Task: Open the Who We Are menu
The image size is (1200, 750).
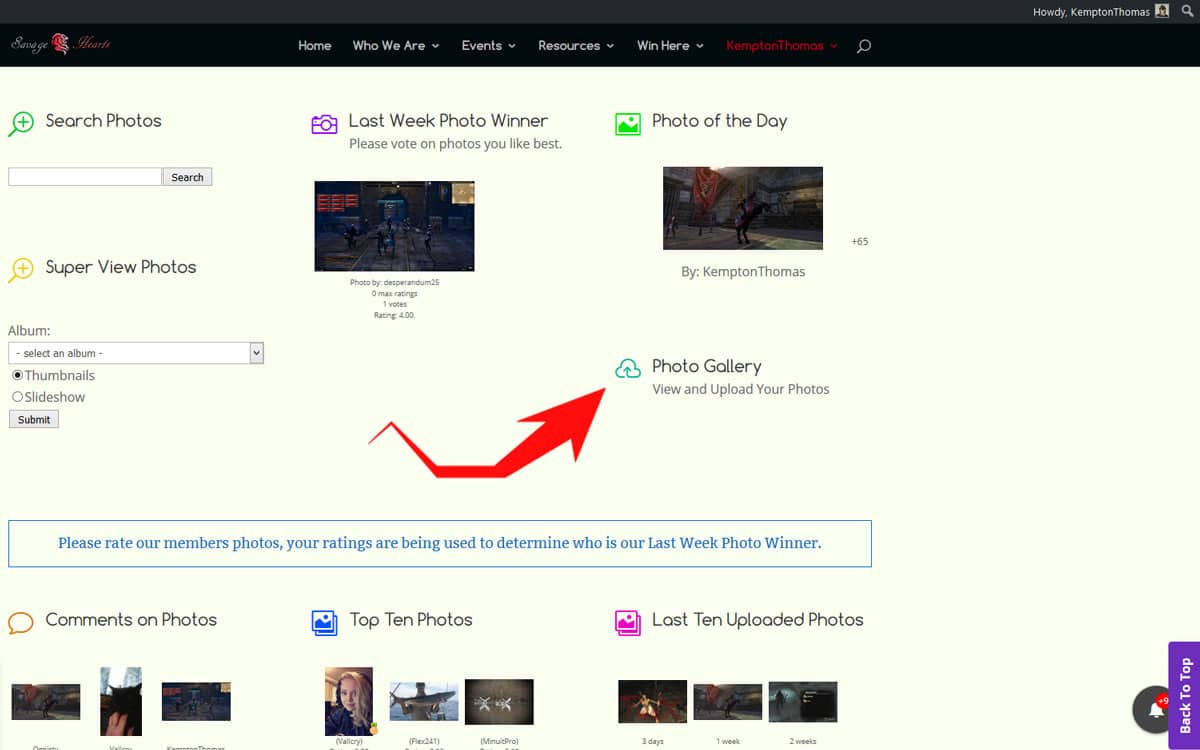Action: pos(396,46)
